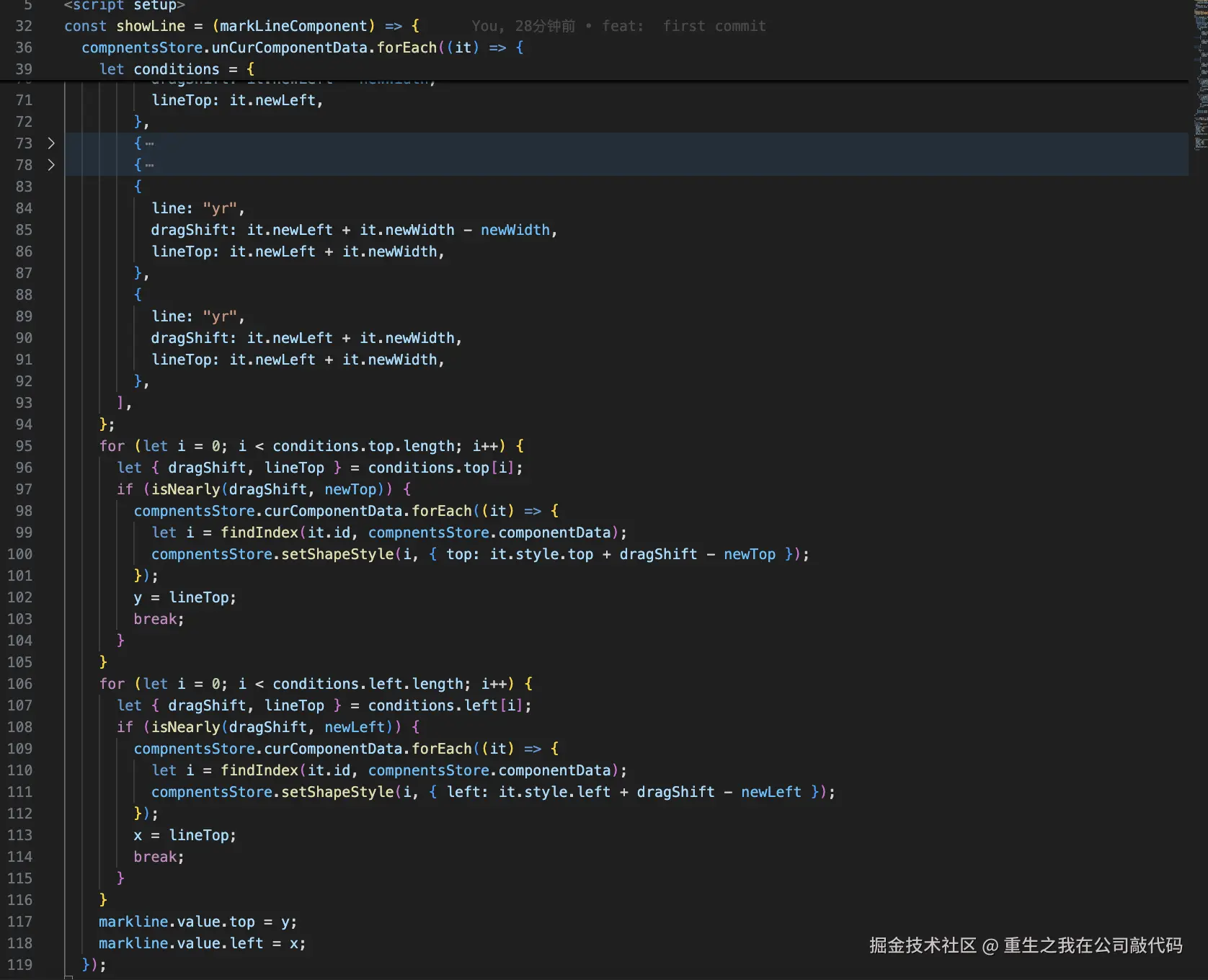Click the minimap code overview strip
The image size is (1208, 980).
point(1200,76)
